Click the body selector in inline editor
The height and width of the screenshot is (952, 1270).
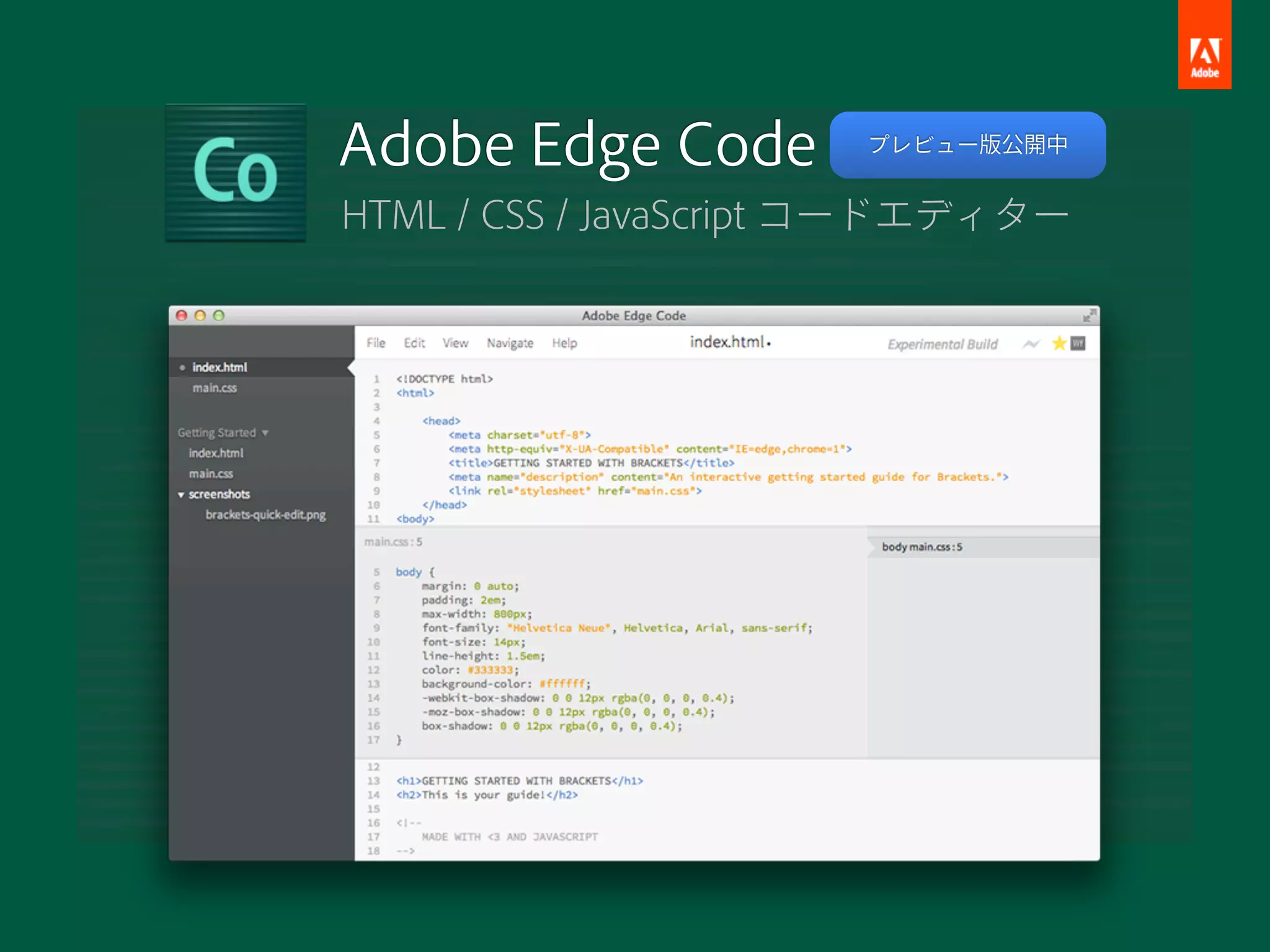click(409, 572)
